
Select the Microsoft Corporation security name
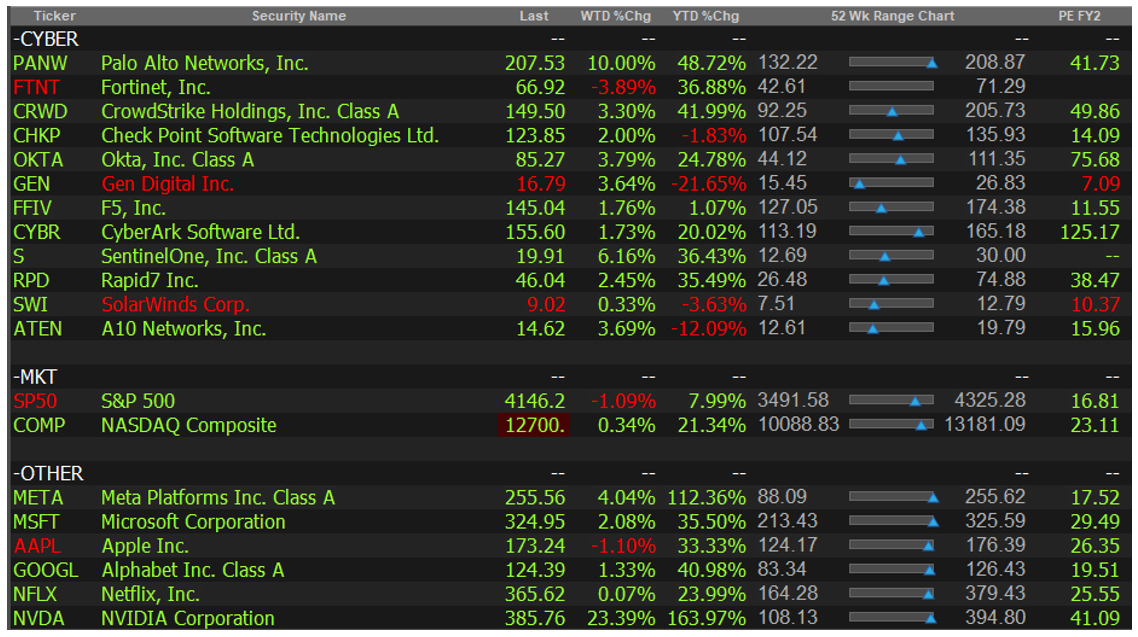(x=193, y=522)
